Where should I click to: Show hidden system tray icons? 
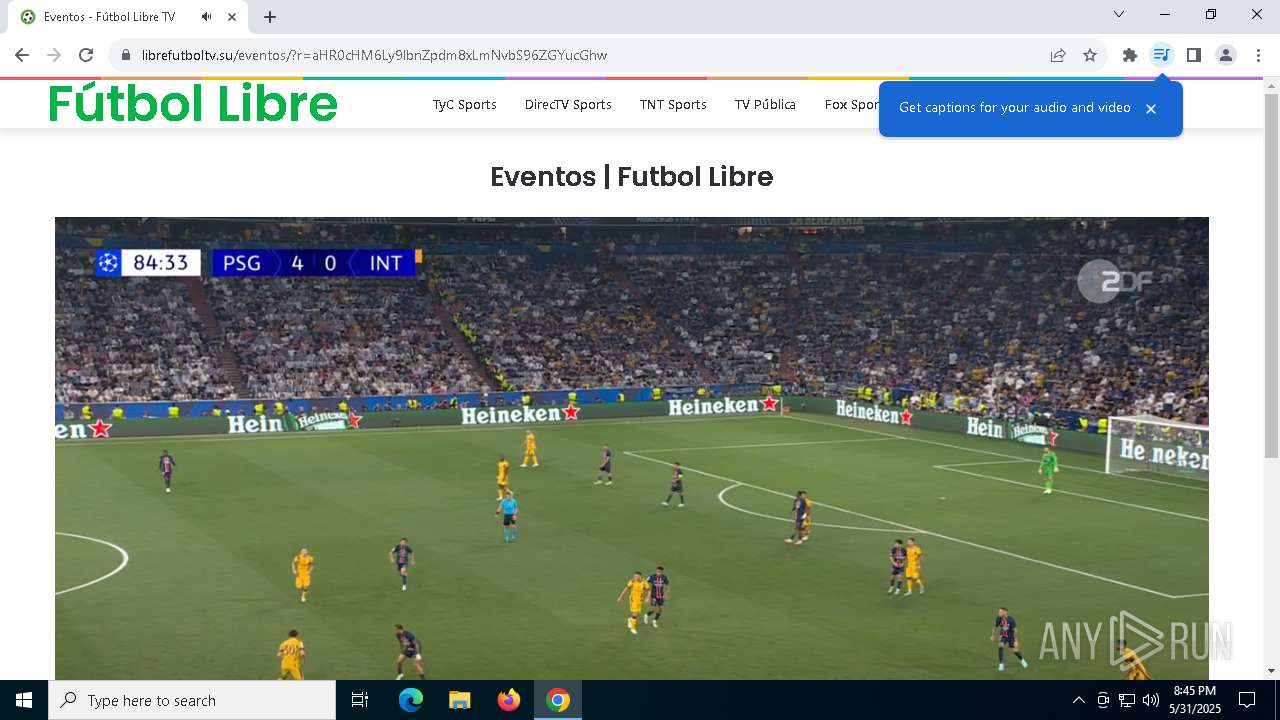point(1078,700)
